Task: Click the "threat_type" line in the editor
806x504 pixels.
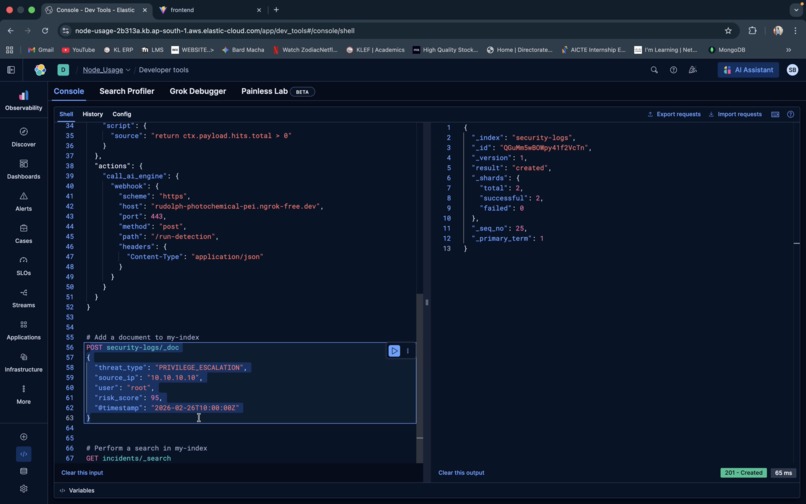Action: point(171,368)
